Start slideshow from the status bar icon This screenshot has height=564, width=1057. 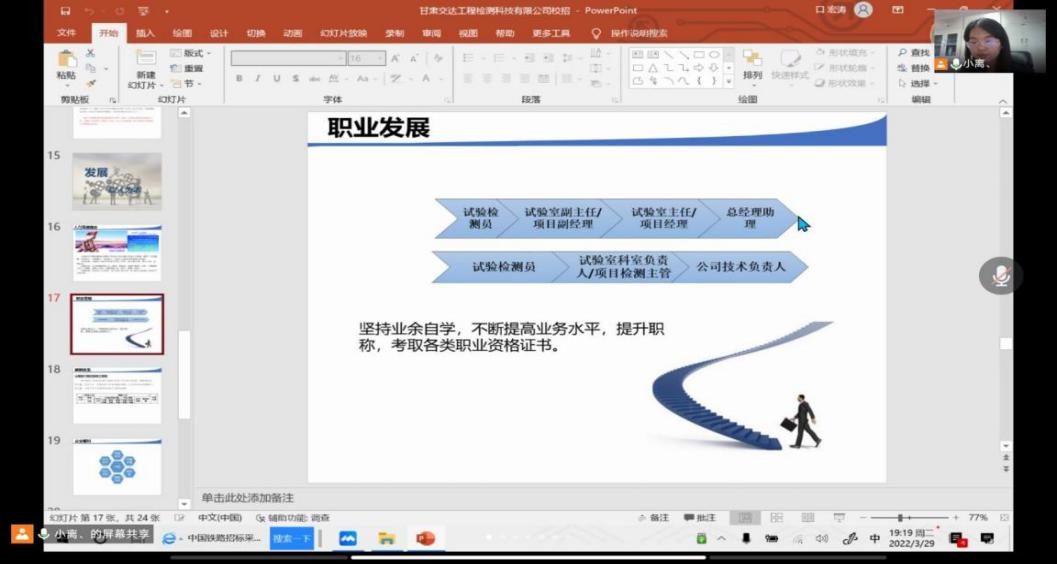click(x=839, y=518)
